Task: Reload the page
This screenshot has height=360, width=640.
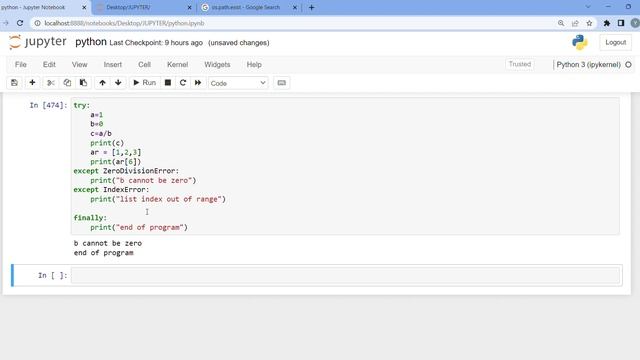Action: pyautogui.click(x=20, y=23)
